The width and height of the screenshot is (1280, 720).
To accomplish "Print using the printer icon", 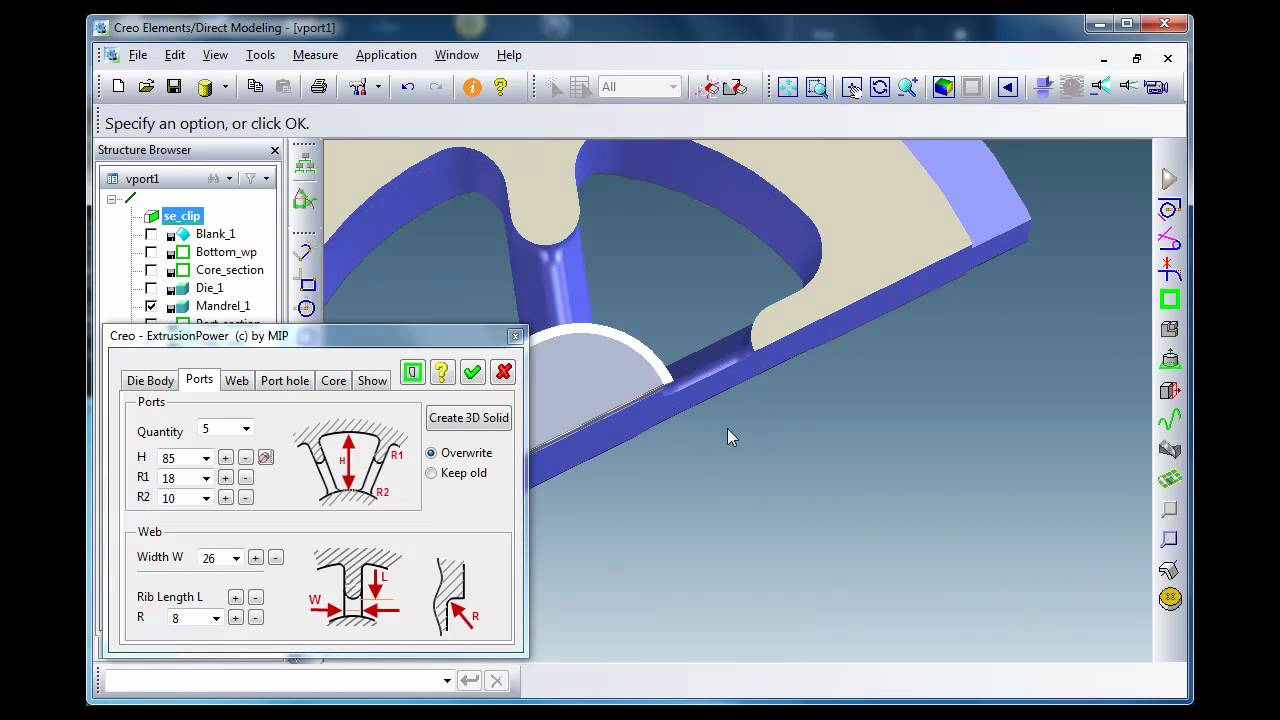I will click(x=319, y=87).
